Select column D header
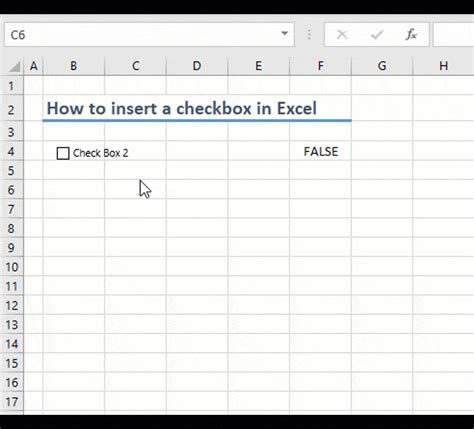Image resolution: width=474 pixels, height=429 pixels. [x=197, y=66]
